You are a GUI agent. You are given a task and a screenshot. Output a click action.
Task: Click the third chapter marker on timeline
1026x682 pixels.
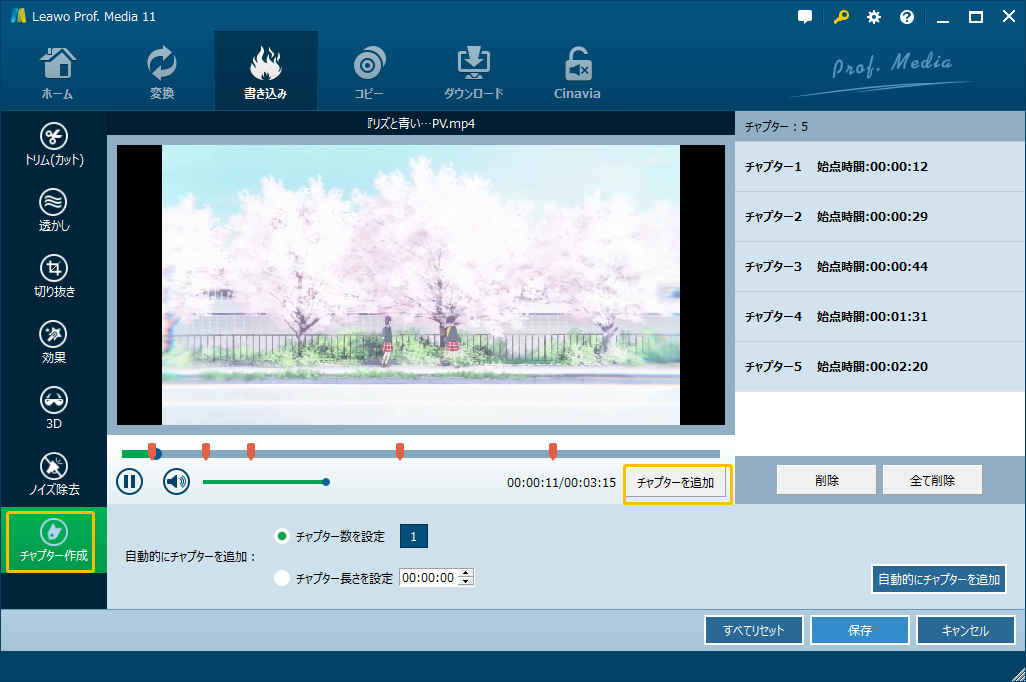coord(251,450)
